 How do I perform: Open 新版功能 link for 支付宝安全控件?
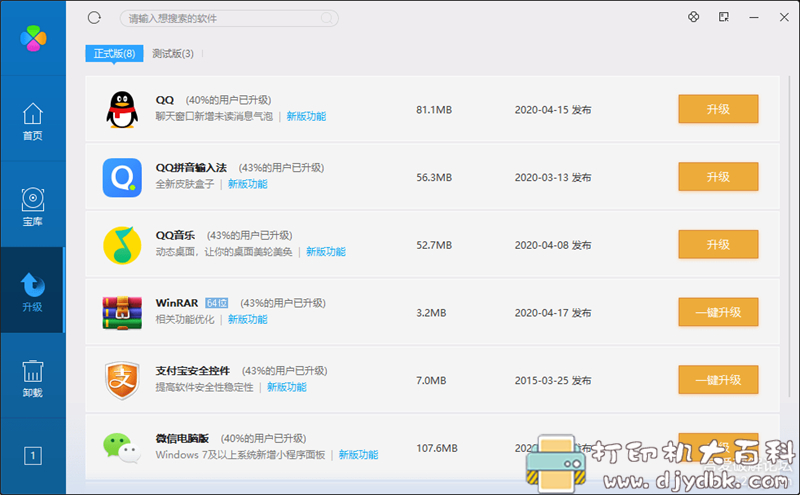point(287,387)
